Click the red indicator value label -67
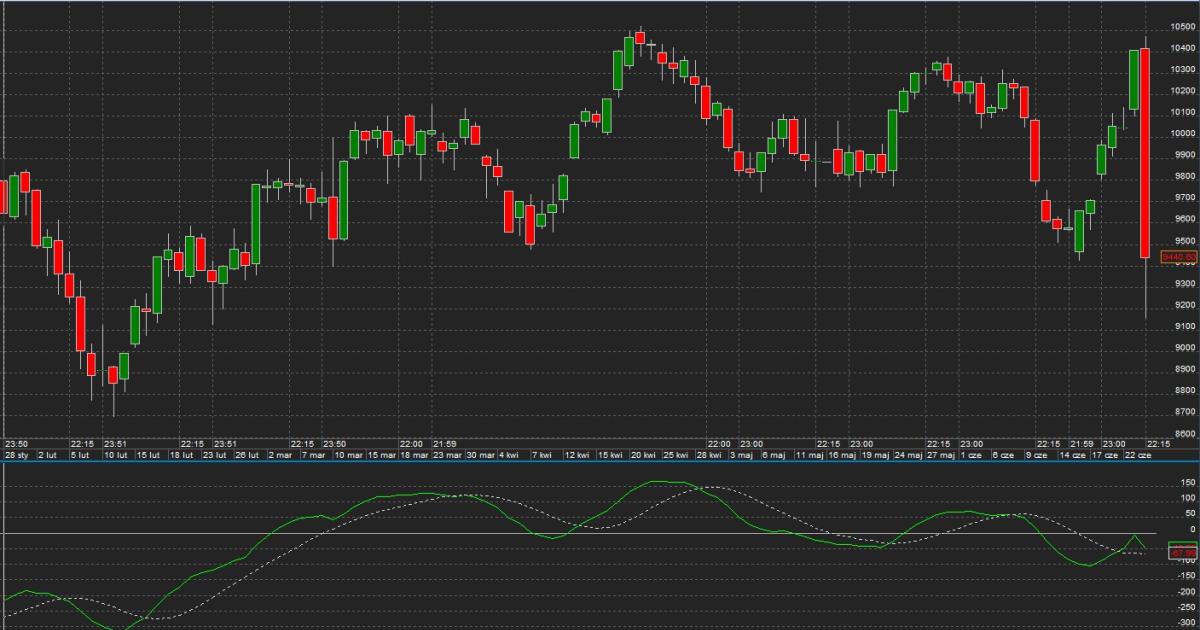This screenshot has width=1200, height=630. coord(1183,553)
